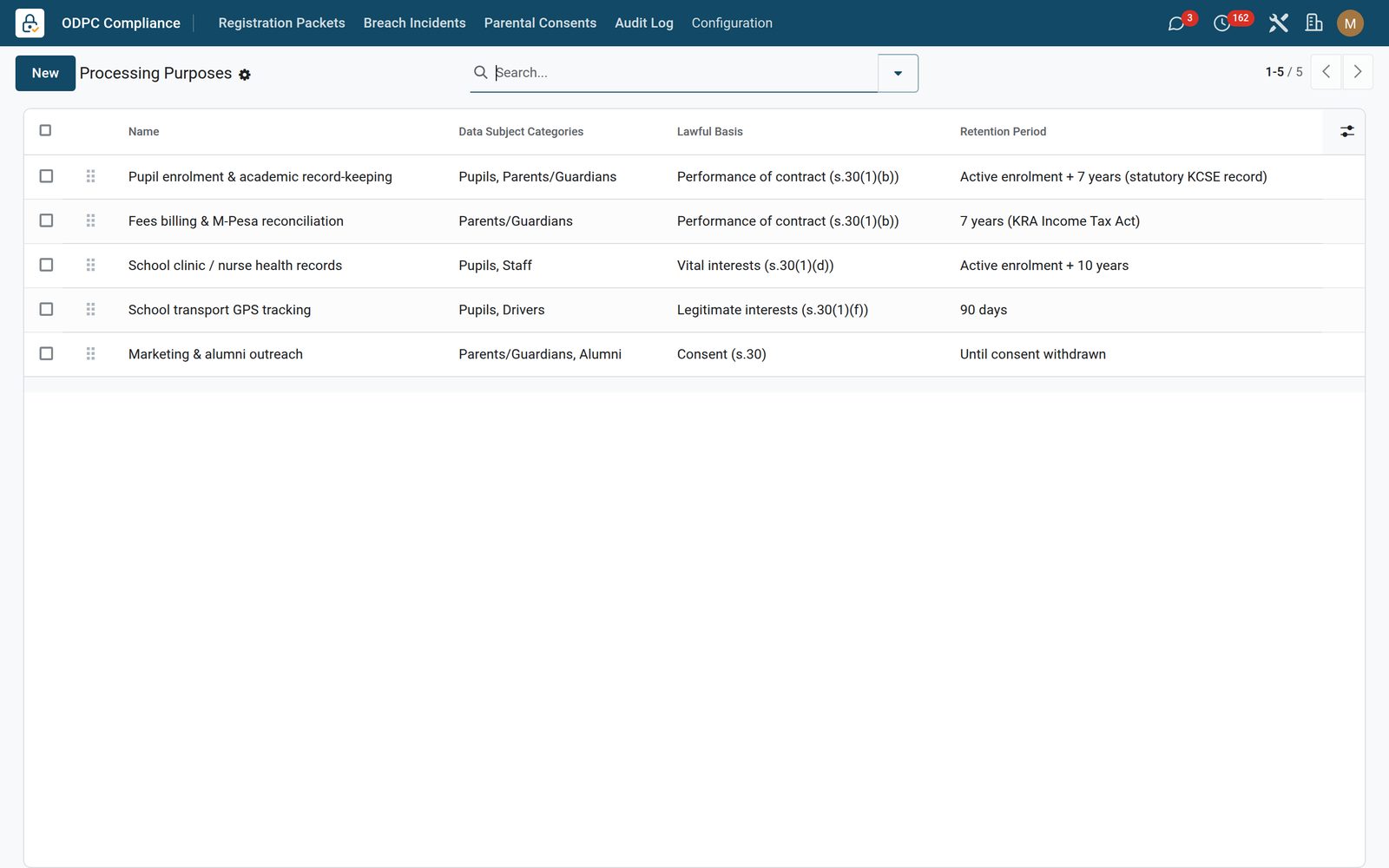Screen dimensions: 1389x868
Task: Open the 'School transport GPS tracking' record
Action: click(220, 310)
